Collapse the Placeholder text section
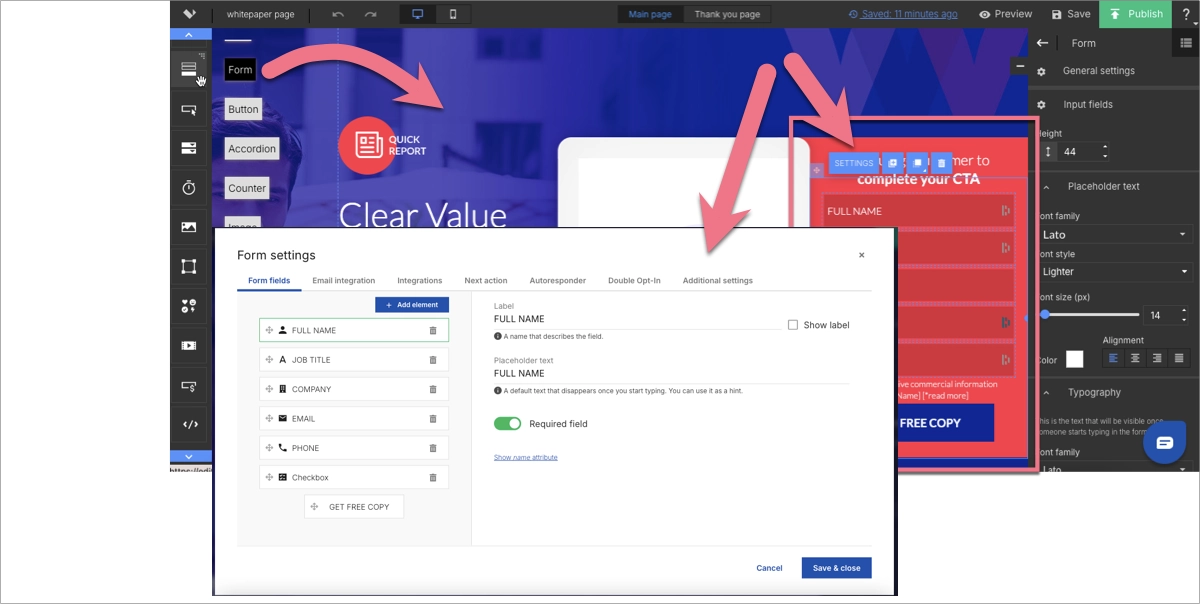The width and height of the screenshot is (1200, 604). 1044,187
